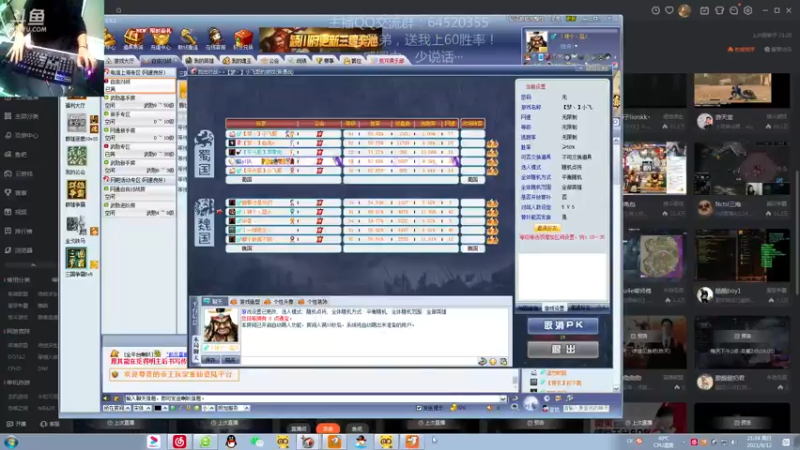
Task: Open 云游戏 in Douyu sidebar
Action: click(x=19, y=173)
